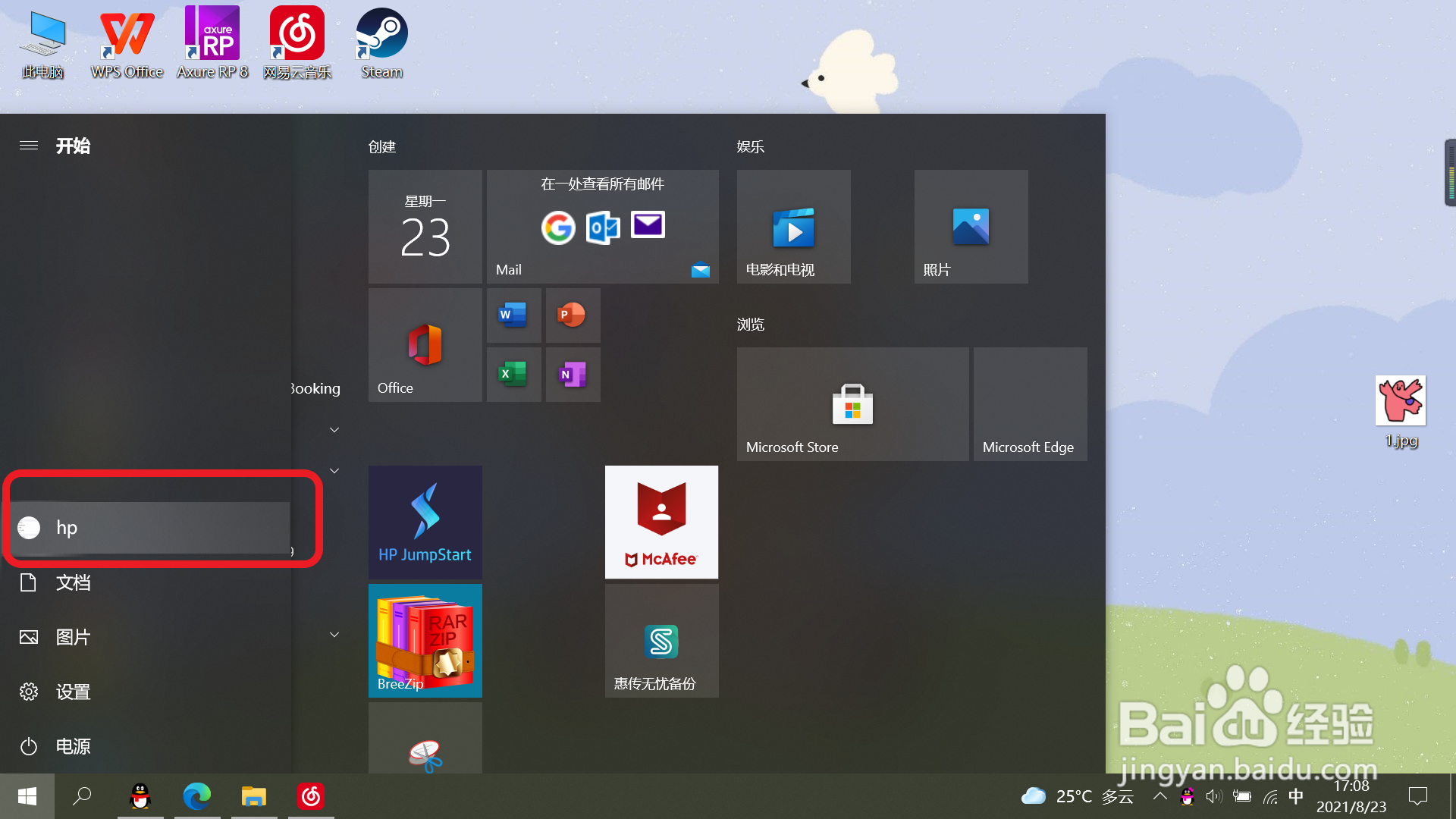Collapse the Start menu hamburger button

29,145
